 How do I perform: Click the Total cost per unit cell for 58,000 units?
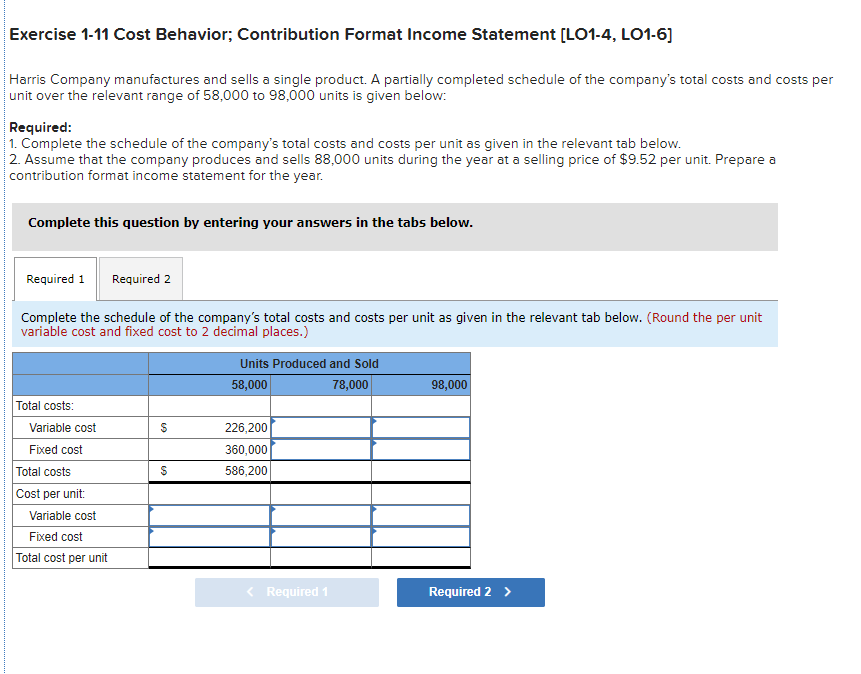[210, 558]
